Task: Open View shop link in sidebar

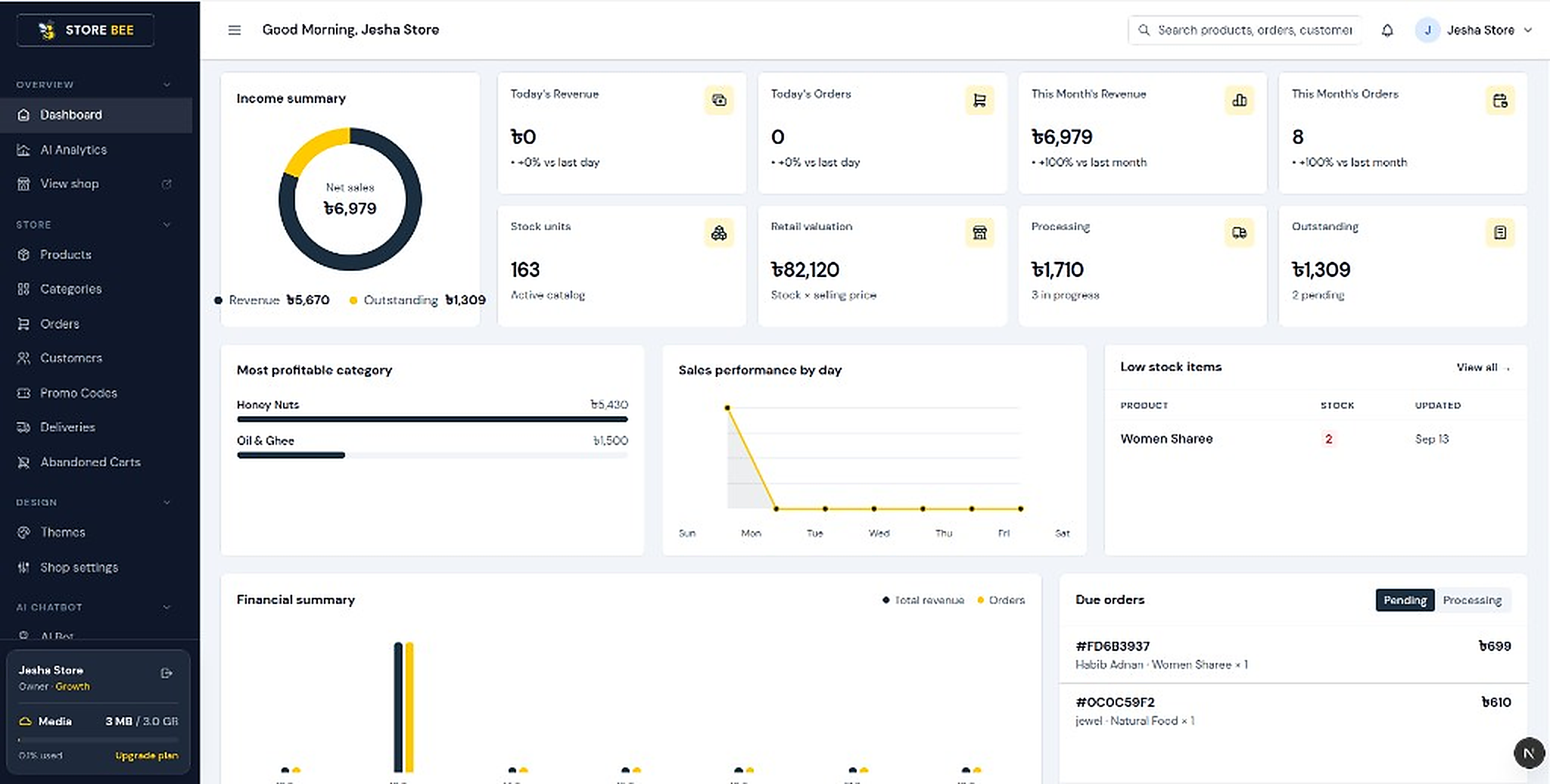Action: coord(96,184)
